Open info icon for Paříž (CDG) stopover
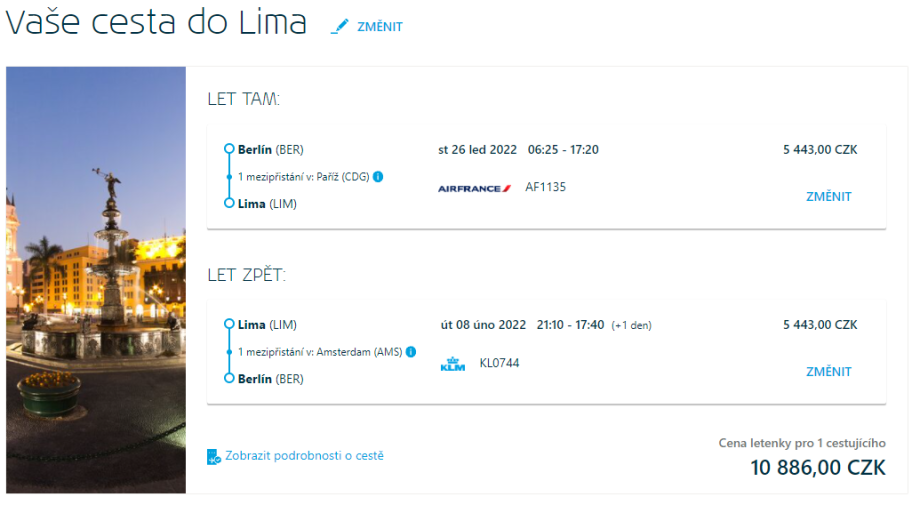The width and height of the screenshot is (920, 505). [378, 177]
